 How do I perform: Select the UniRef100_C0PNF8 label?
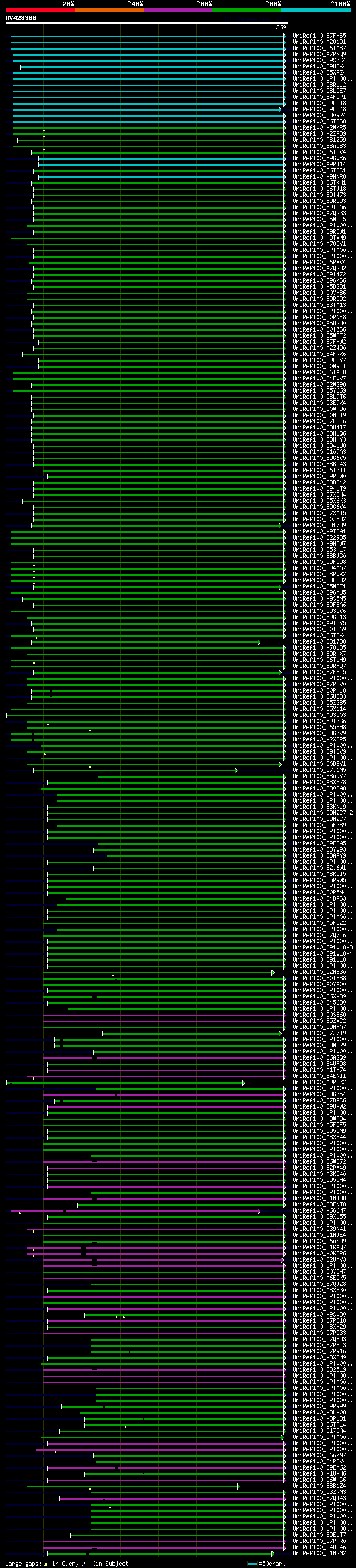319,317
